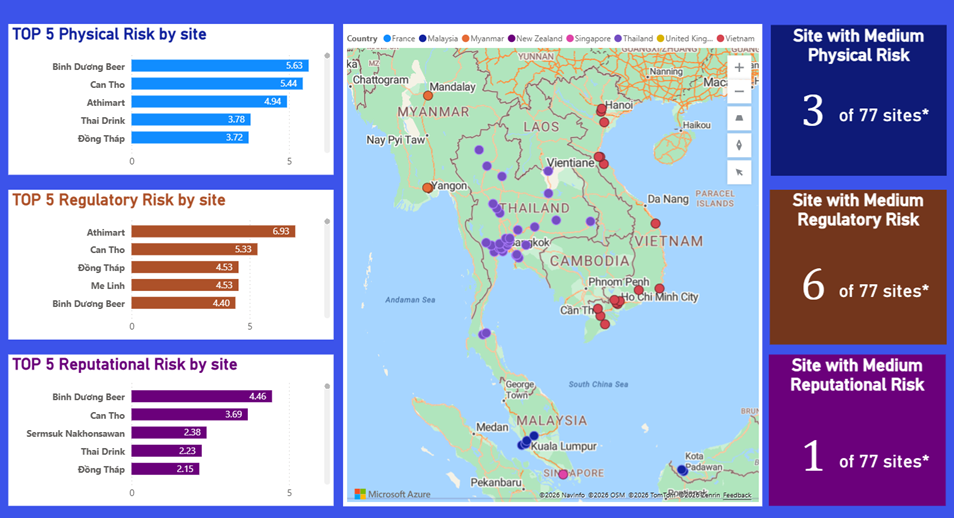The image size is (954, 518).
Task: Activate the map selection arrow tool
Action: click(739, 172)
